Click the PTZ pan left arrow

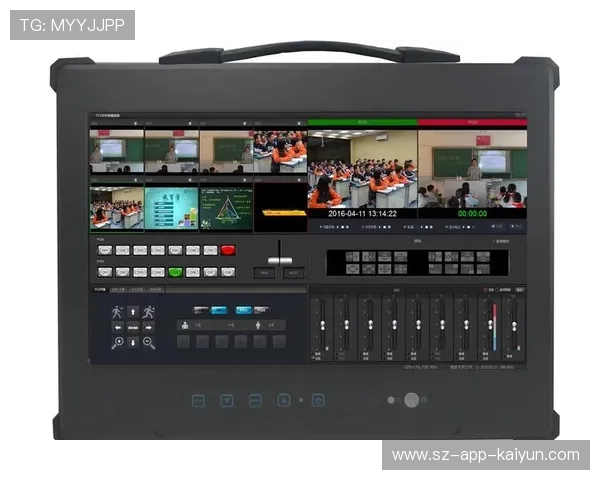(117, 326)
